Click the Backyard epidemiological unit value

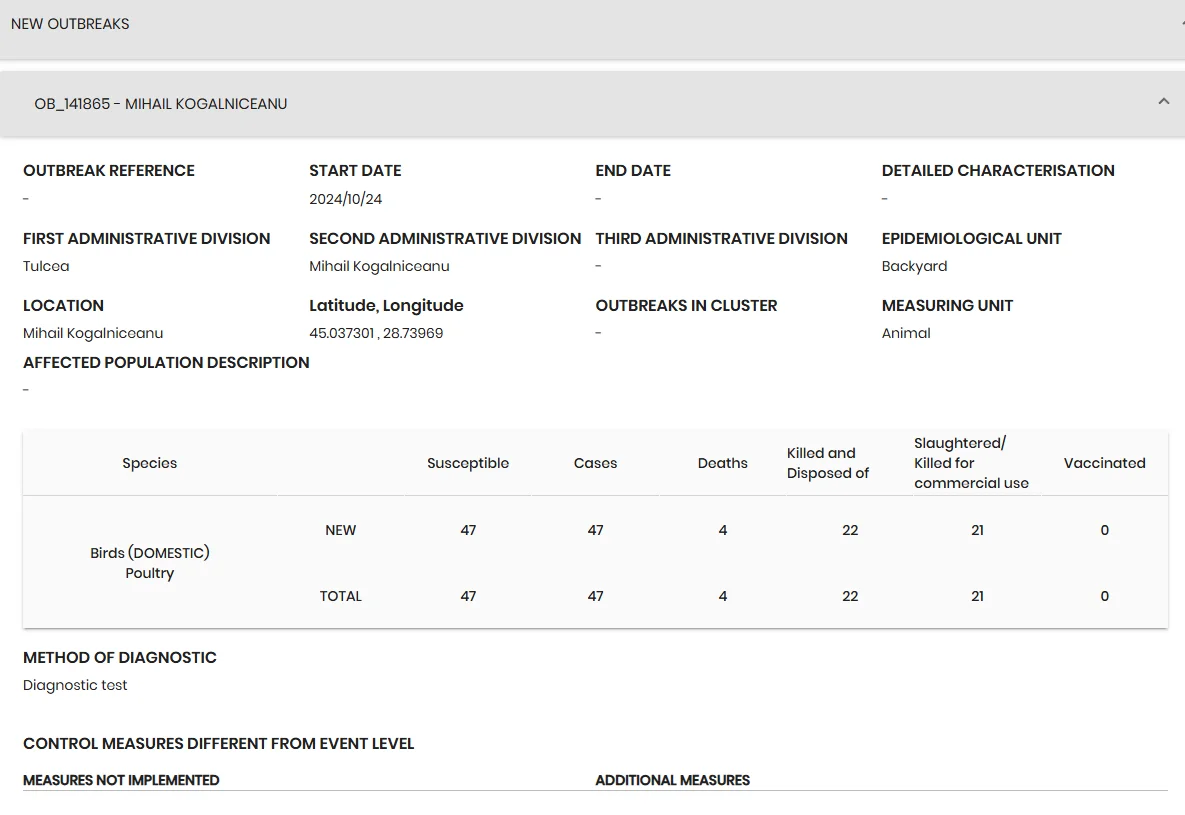point(914,266)
